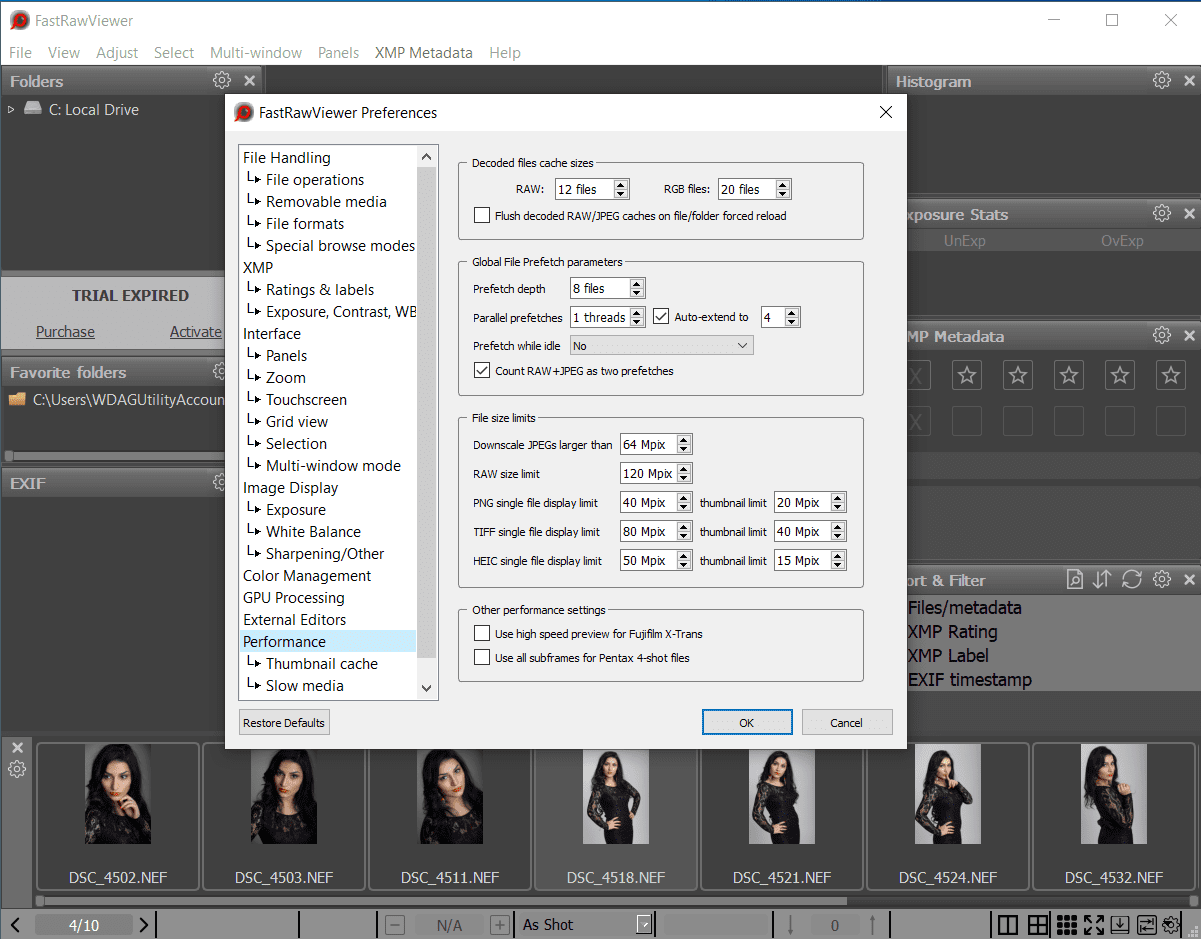Click the refresh icon in Sort & Filter
The width and height of the screenshot is (1201, 939).
1132,580
